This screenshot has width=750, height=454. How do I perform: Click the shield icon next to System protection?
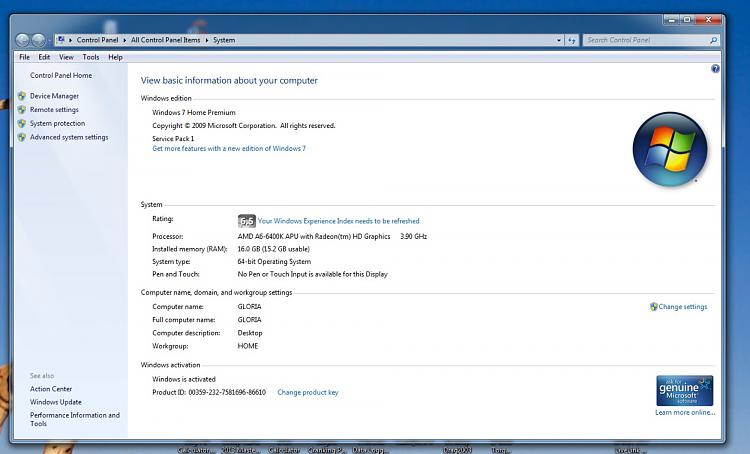coord(22,123)
